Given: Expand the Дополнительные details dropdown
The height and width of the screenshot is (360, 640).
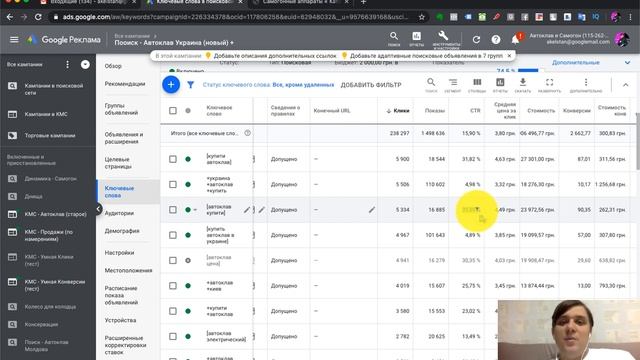Looking at the screenshot, I should 627,63.
